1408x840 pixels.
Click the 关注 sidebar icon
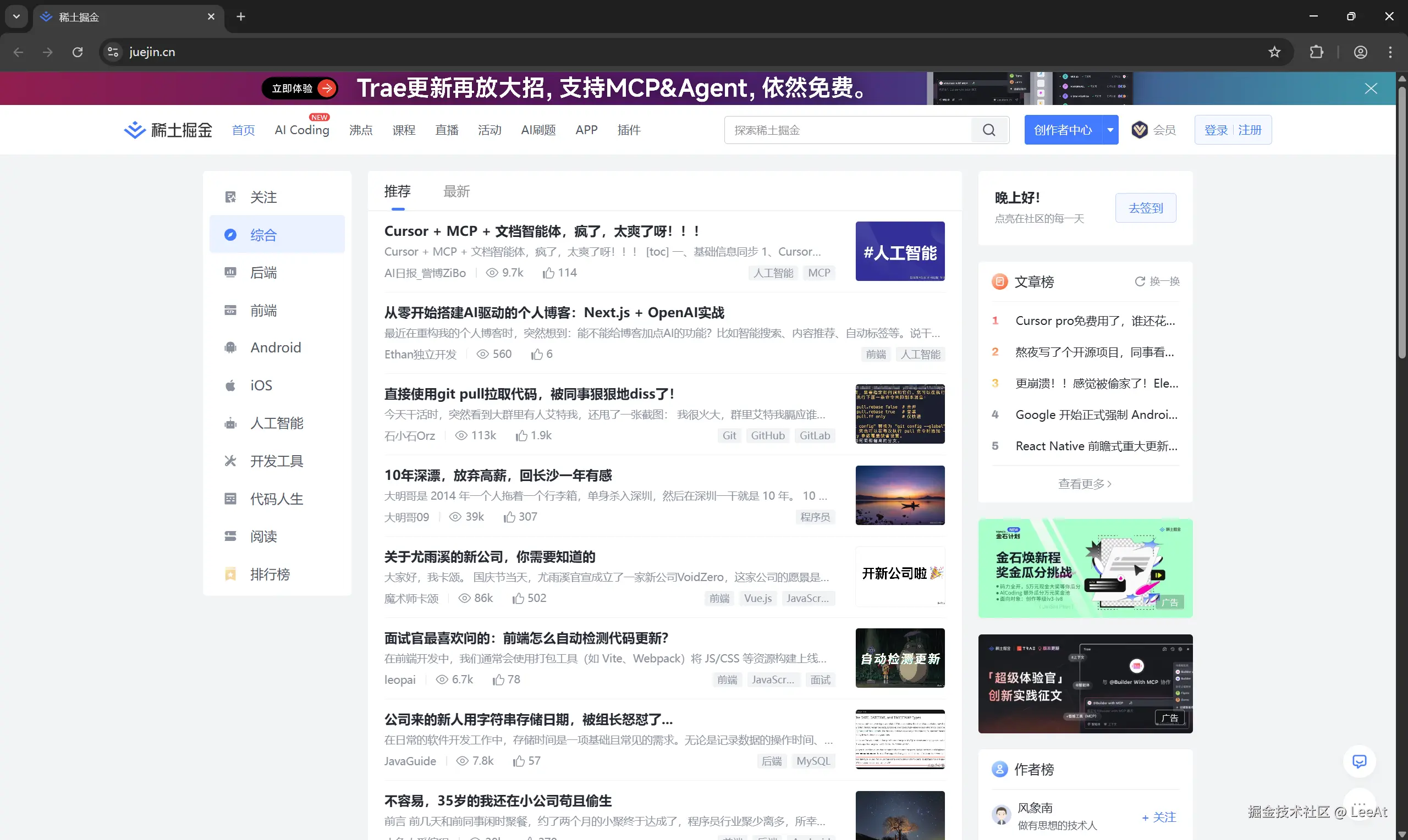tap(230, 197)
